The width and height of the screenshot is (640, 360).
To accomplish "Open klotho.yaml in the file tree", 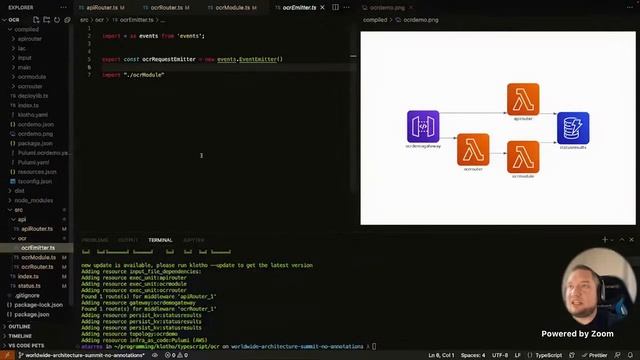I will pos(33,115).
